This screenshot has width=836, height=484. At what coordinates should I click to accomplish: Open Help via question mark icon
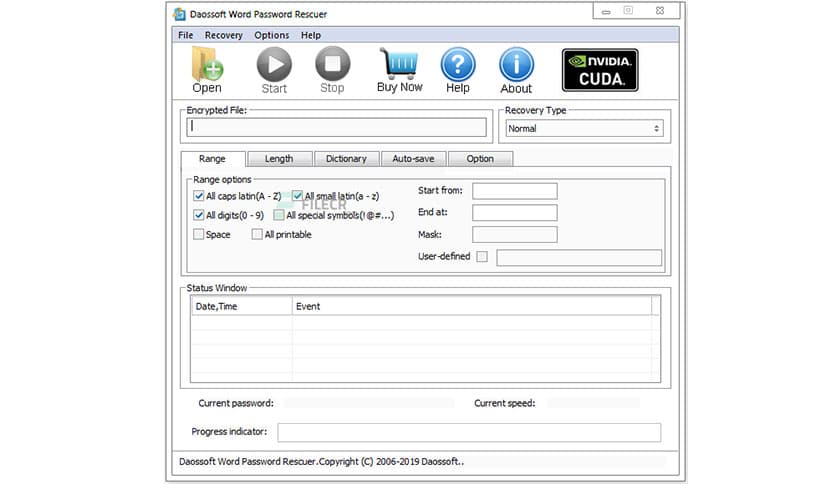(457, 70)
